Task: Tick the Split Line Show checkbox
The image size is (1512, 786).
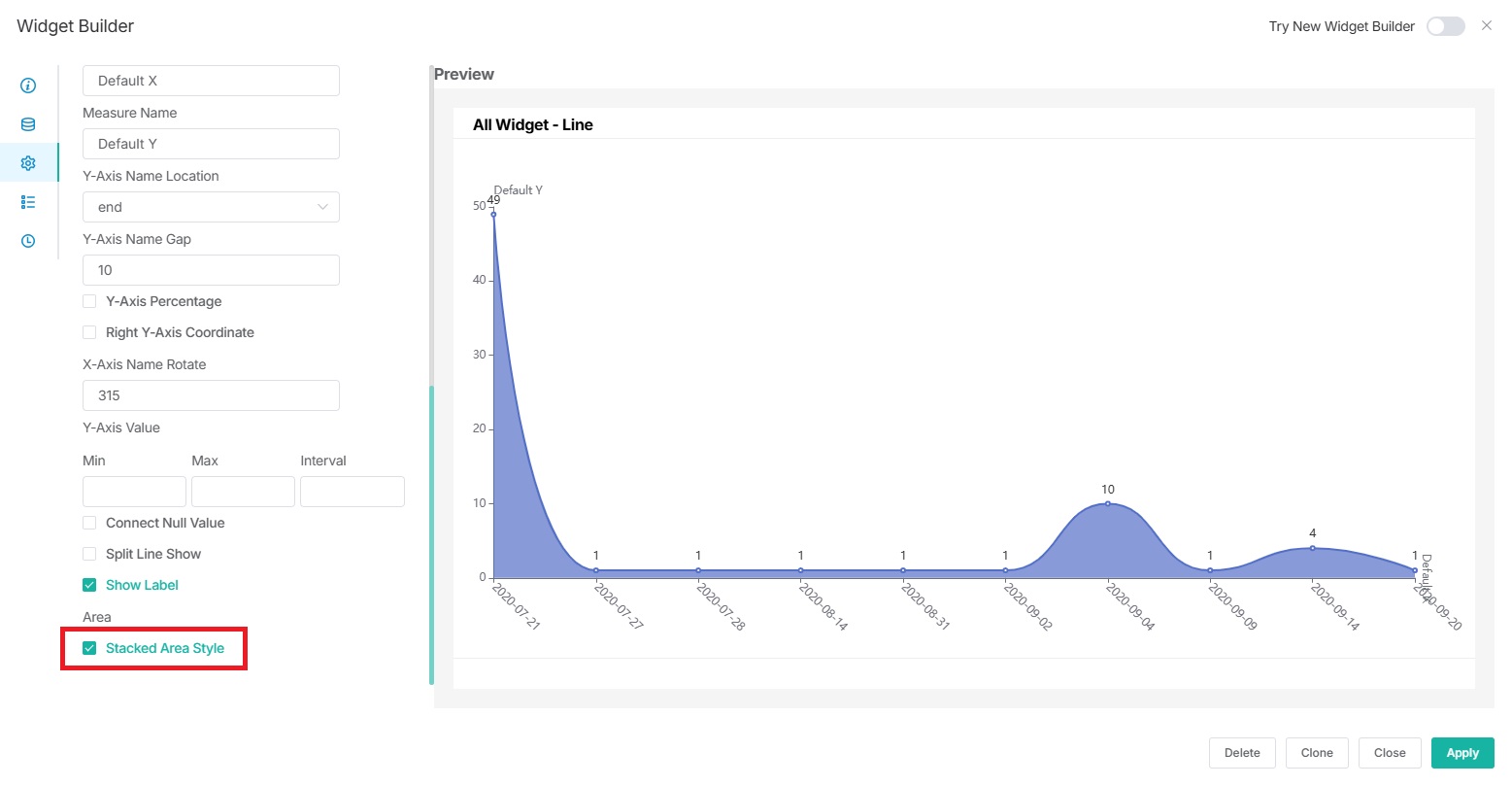Action: point(89,554)
